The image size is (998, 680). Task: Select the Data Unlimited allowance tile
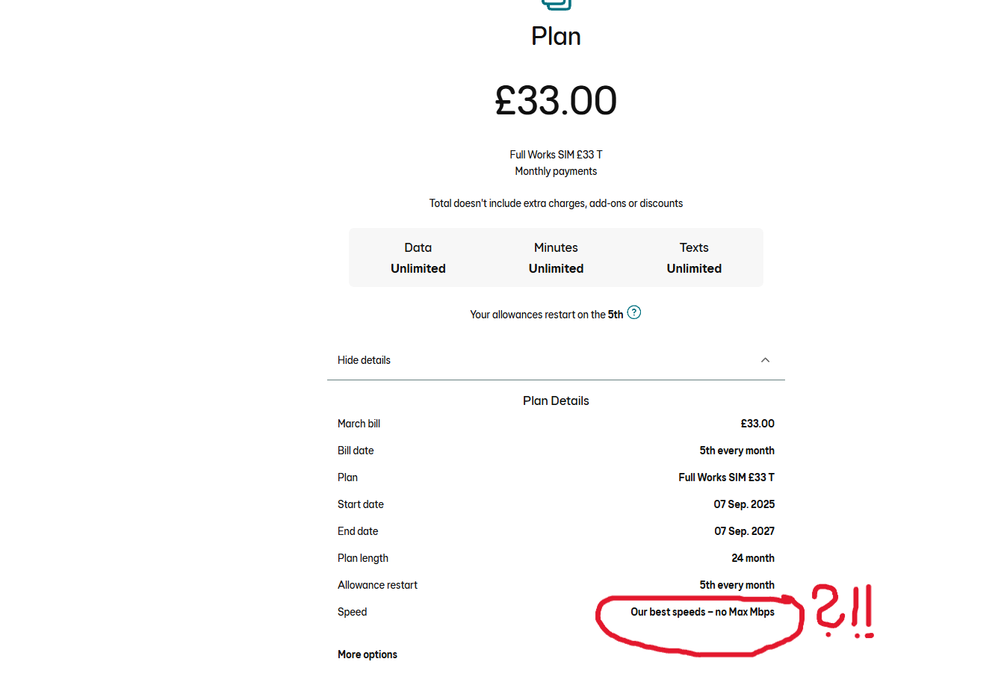coord(418,258)
